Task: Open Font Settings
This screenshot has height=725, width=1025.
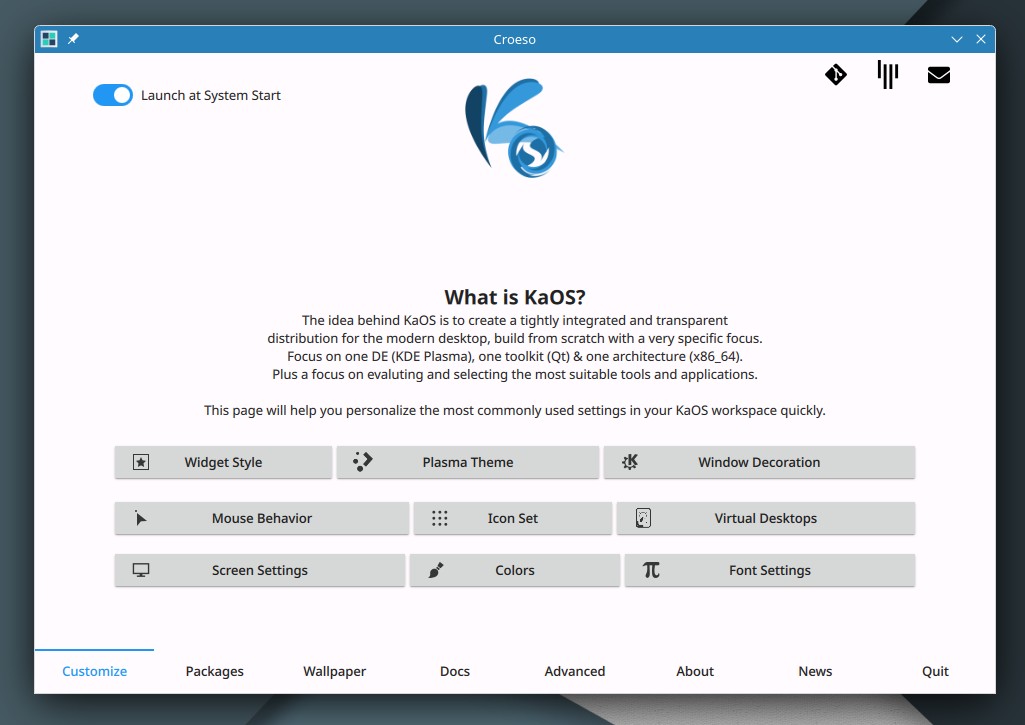Action: pos(769,570)
